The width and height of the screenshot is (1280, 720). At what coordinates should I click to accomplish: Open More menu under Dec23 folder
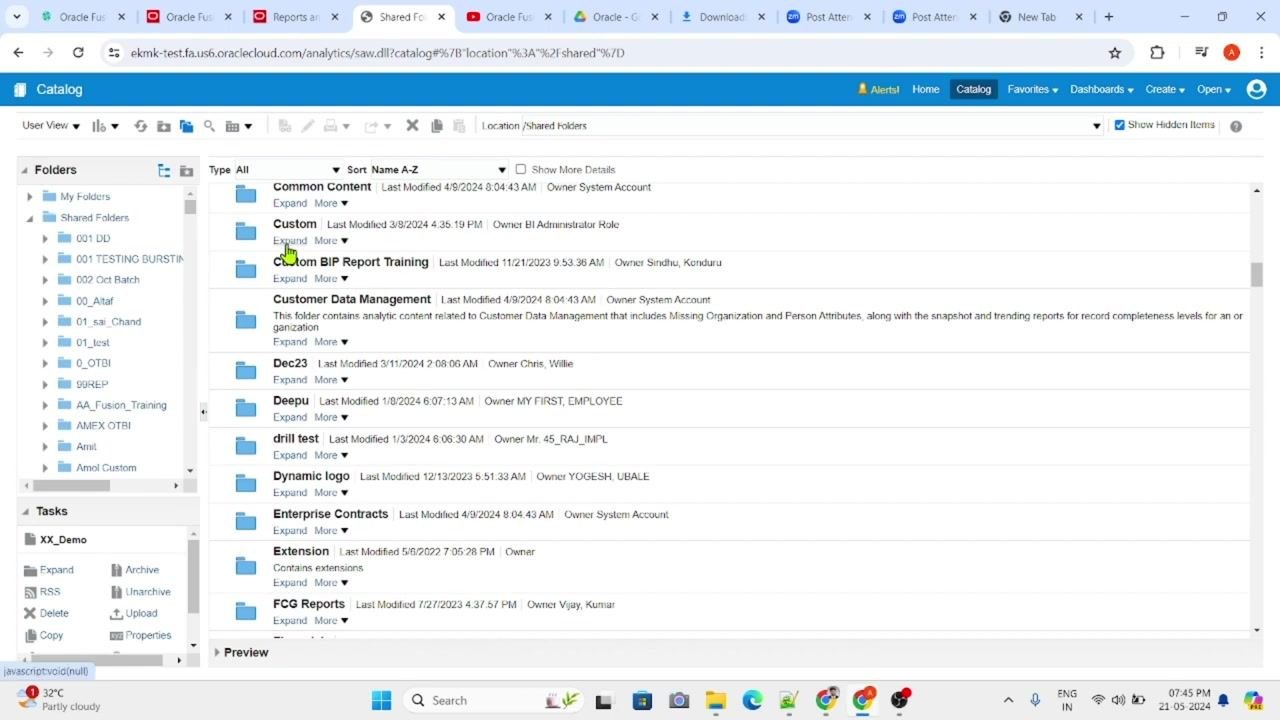(331, 380)
